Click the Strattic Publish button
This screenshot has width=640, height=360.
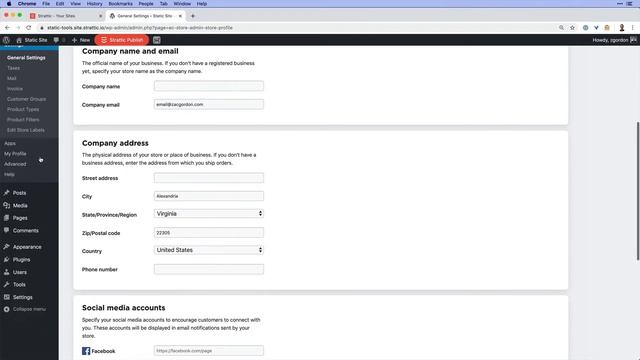122,40
